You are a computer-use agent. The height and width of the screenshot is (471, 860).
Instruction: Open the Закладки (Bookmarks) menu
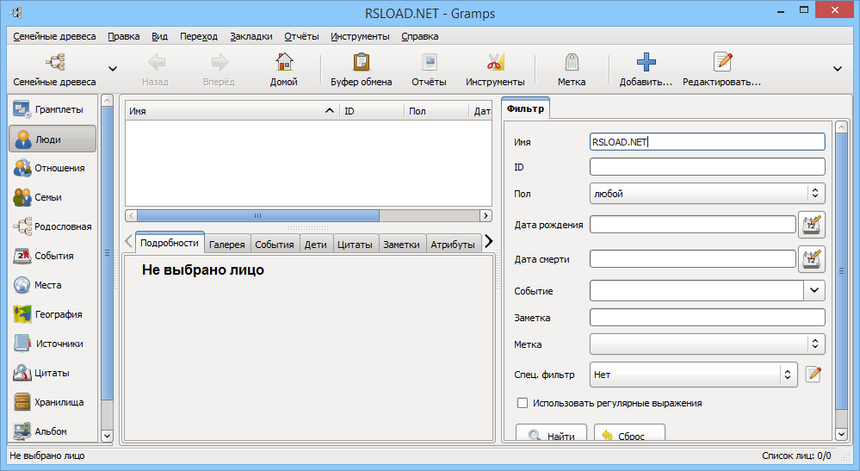click(250, 36)
